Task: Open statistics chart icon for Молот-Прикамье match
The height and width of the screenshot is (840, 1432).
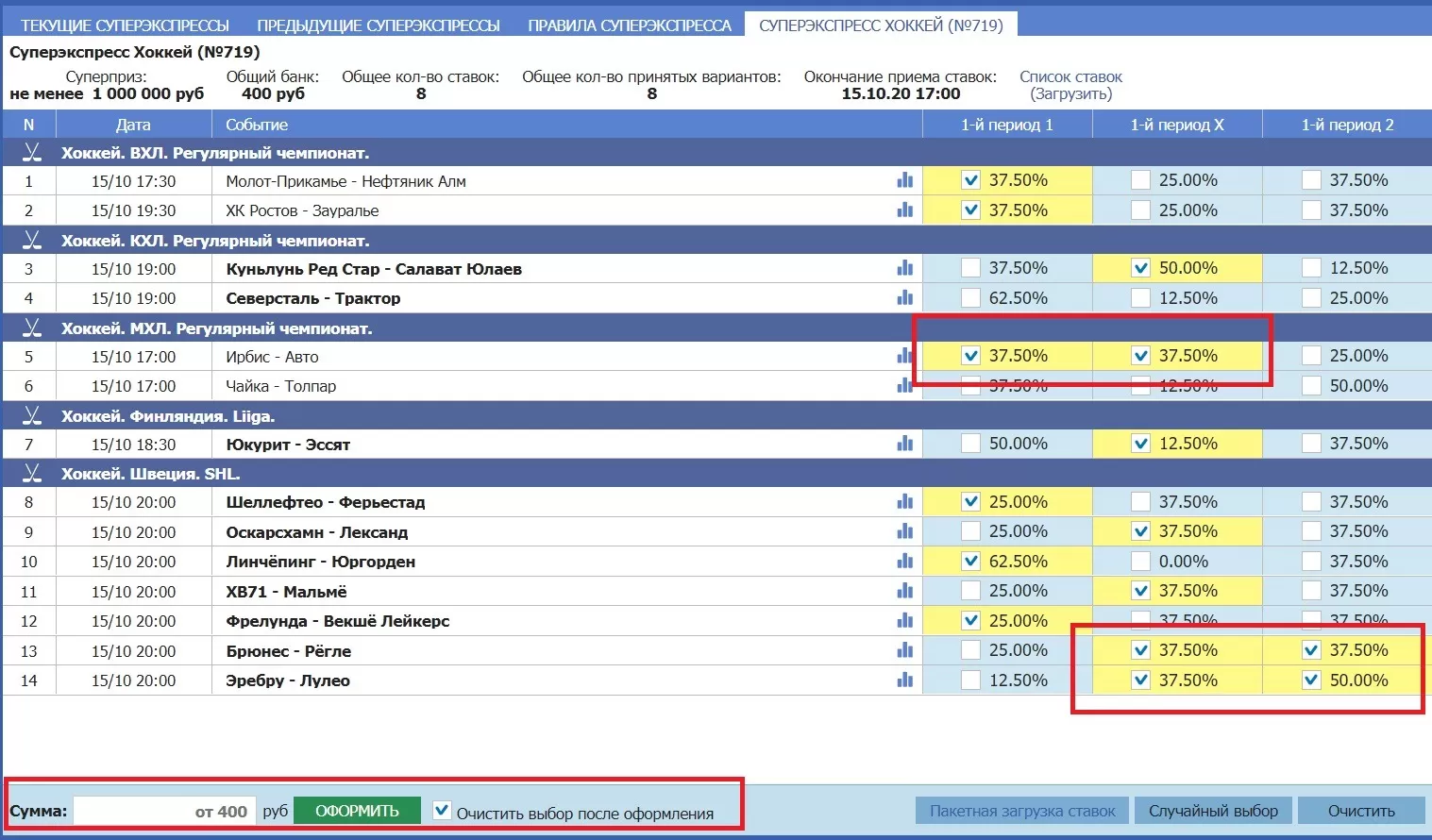Action: [x=904, y=180]
